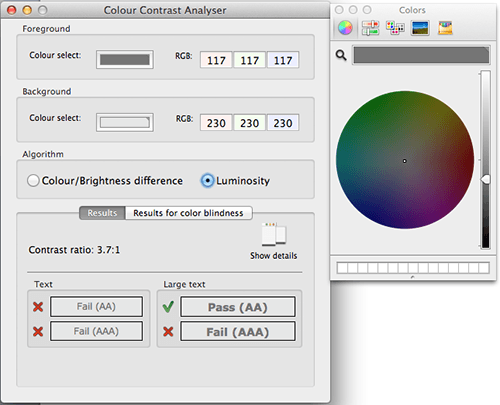Click the Contrast ratio: 3.7:1 text
The width and height of the screenshot is (500, 405).
[74, 250]
